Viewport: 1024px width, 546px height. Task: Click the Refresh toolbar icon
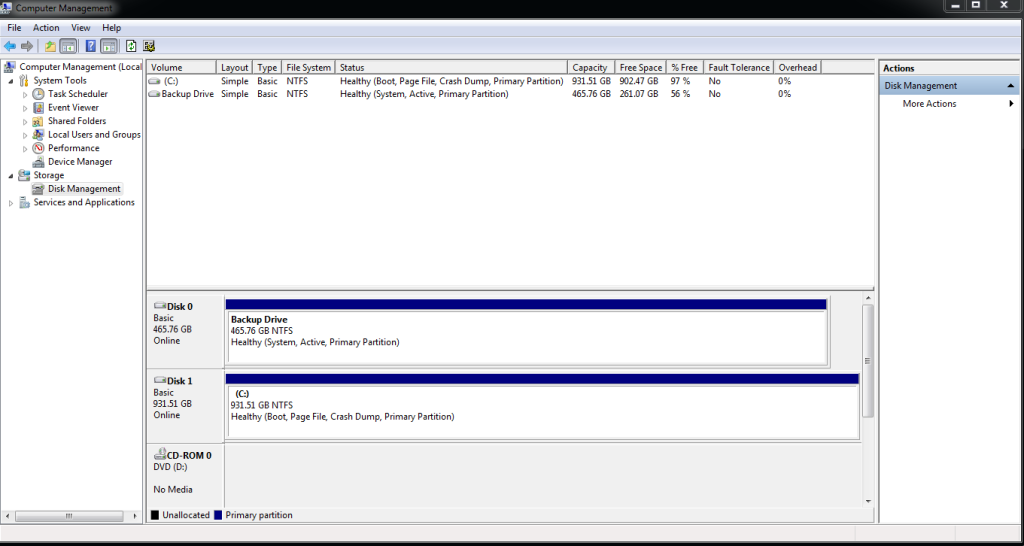(131, 46)
